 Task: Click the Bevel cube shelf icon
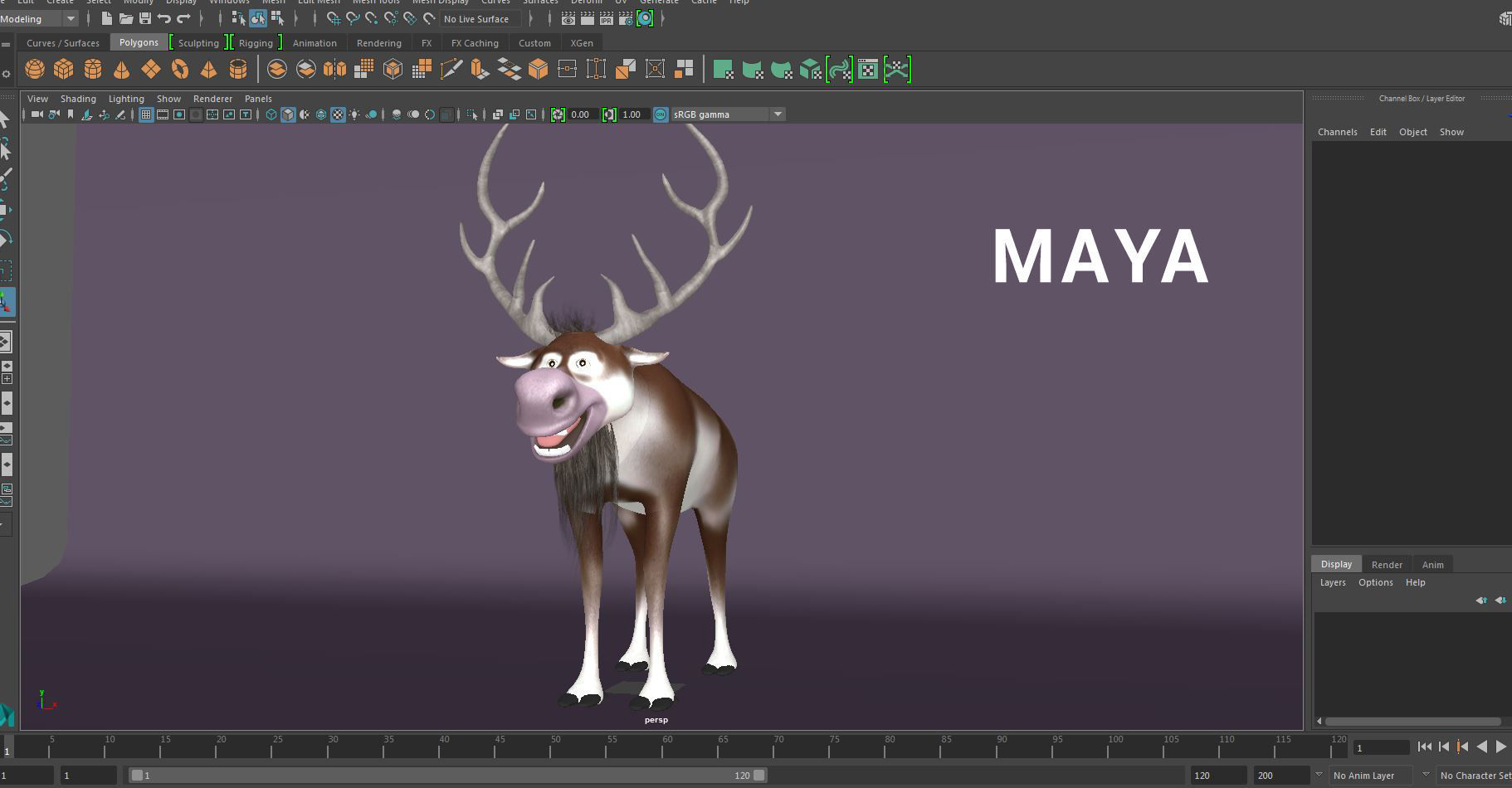coord(539,69)
